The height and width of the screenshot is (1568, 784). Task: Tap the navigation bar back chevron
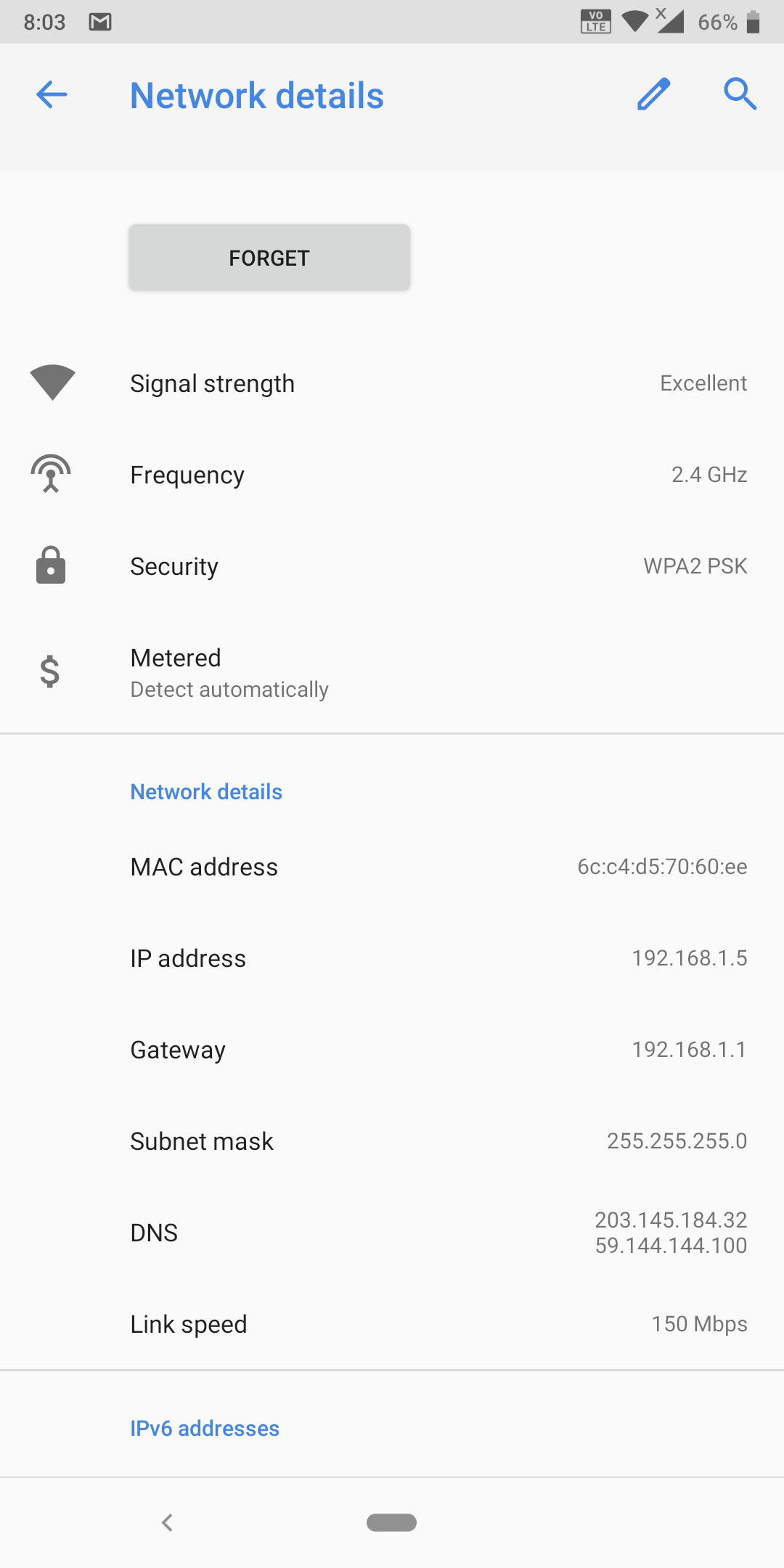168,1522
